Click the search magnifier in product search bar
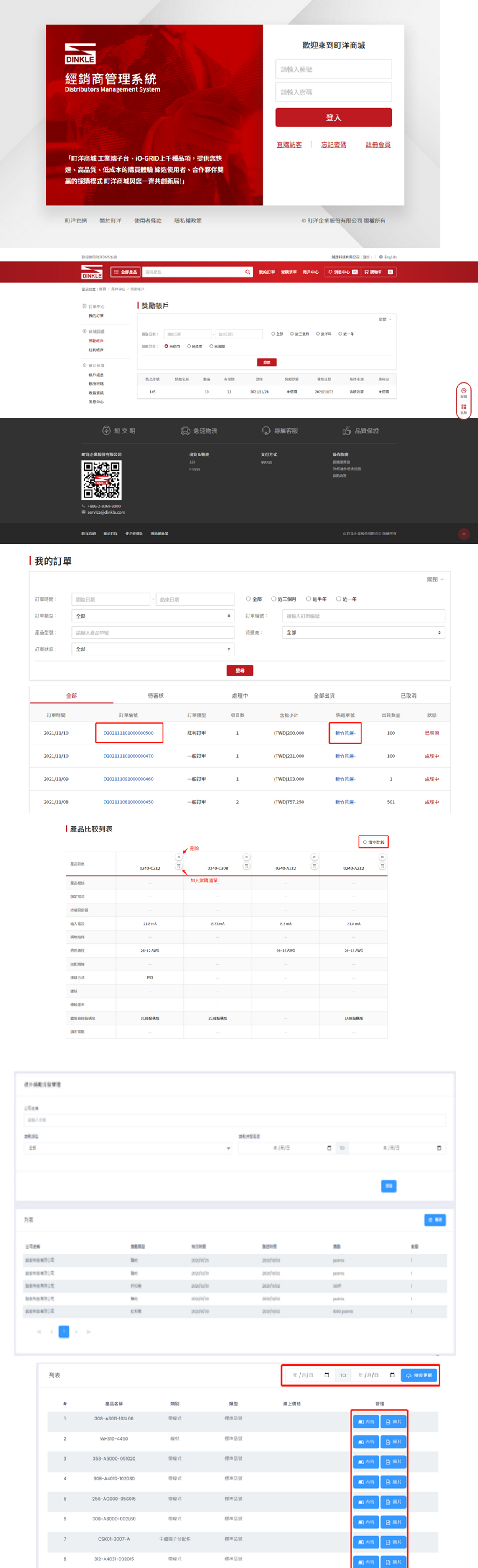This screenshot has width=478, height=1568. click(x=247, y=272)
